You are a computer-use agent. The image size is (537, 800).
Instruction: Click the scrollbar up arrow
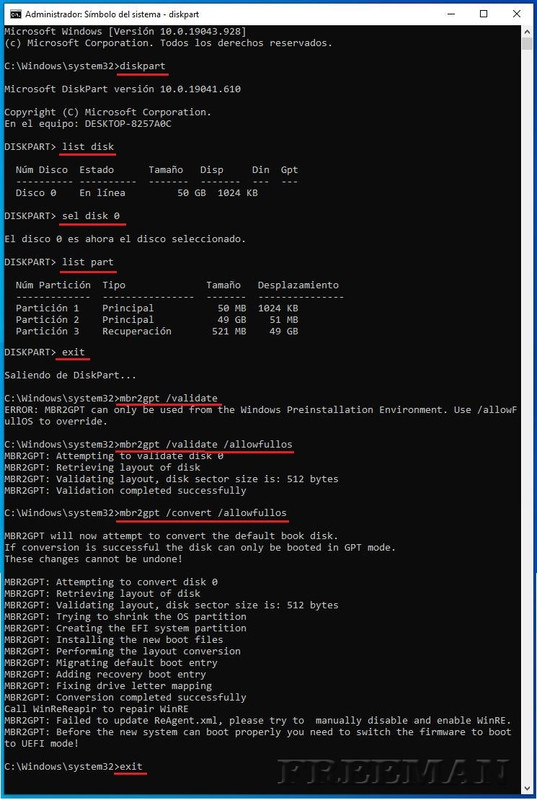(x=527, y=31)
